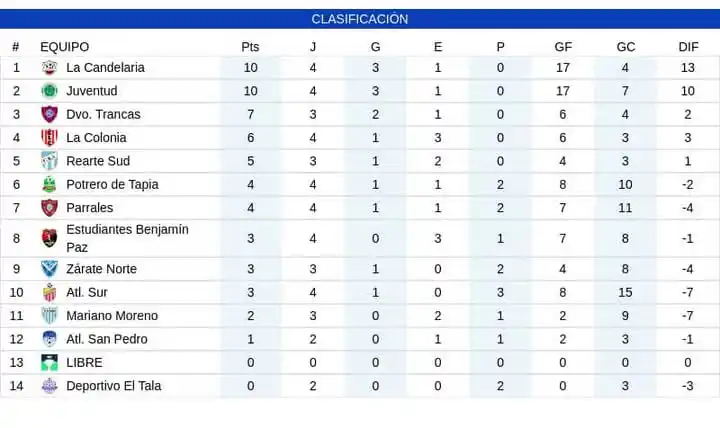Click Dvo. Trancas team crest icon
This screenshot has width=720, height=428.
click(49, 114)
